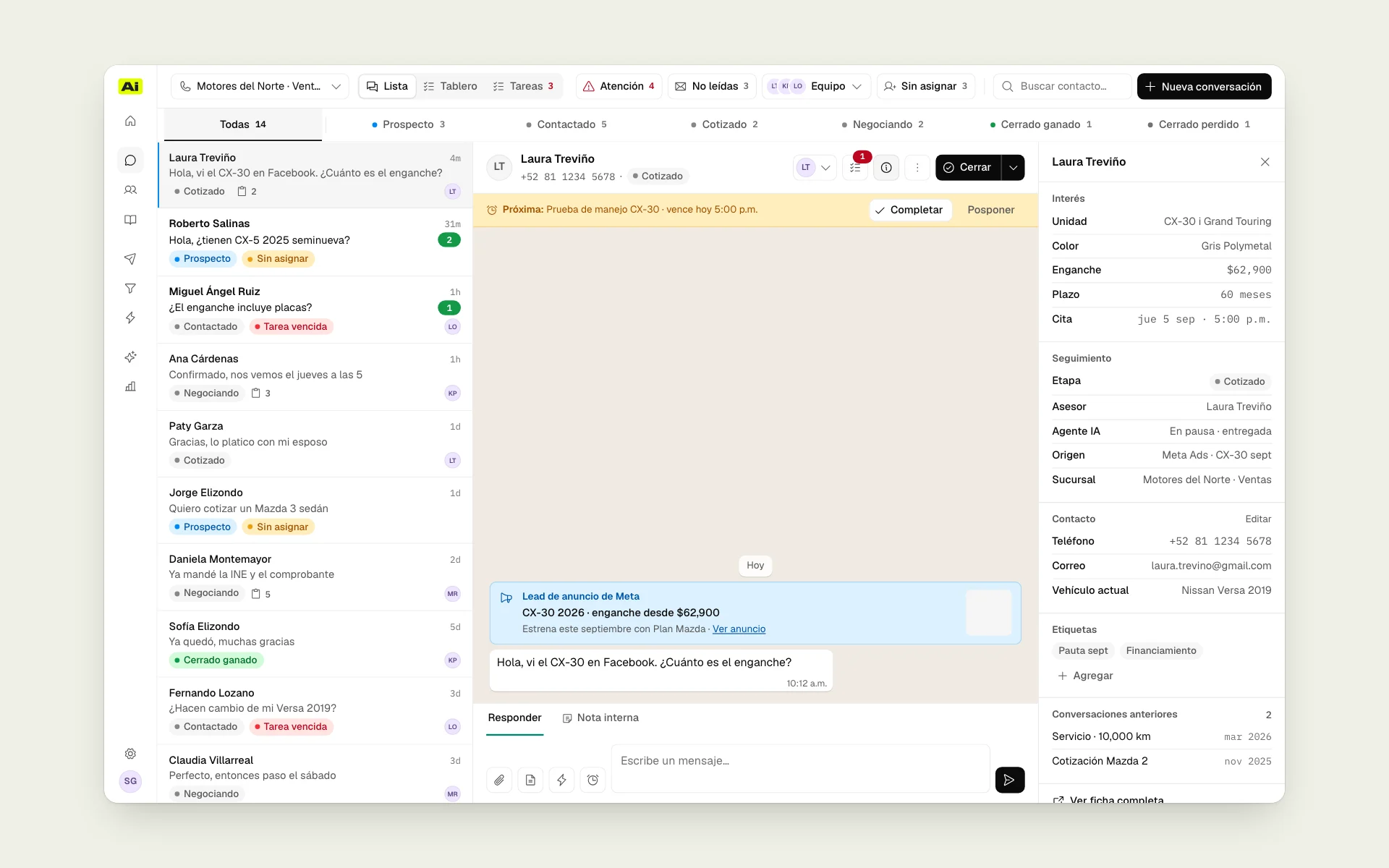Toggle the No leídas filter
Image resolution: width=1389 pixels, height=868 pixels.
712,86
